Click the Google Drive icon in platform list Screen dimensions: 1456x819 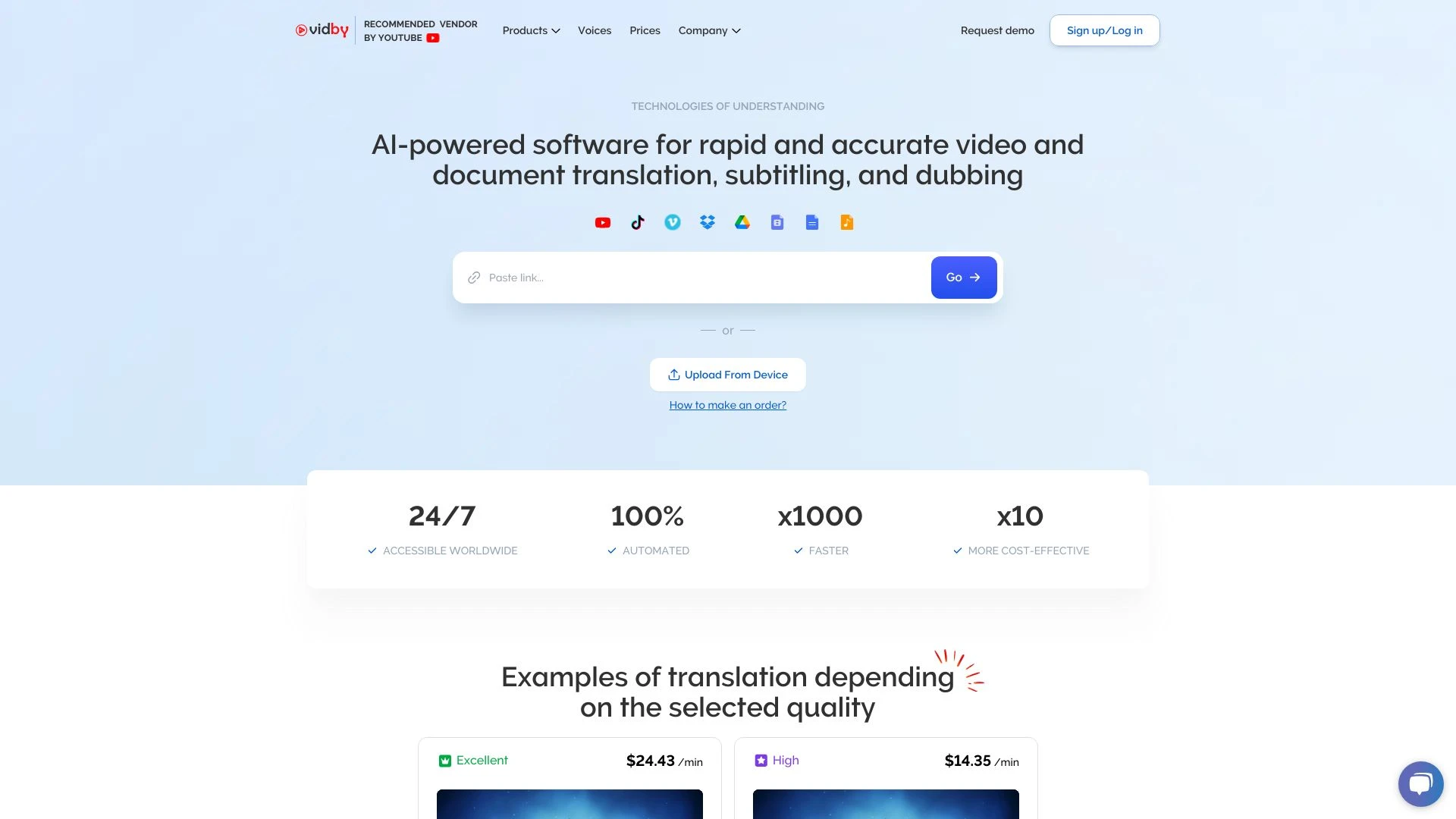pos(742,222)
